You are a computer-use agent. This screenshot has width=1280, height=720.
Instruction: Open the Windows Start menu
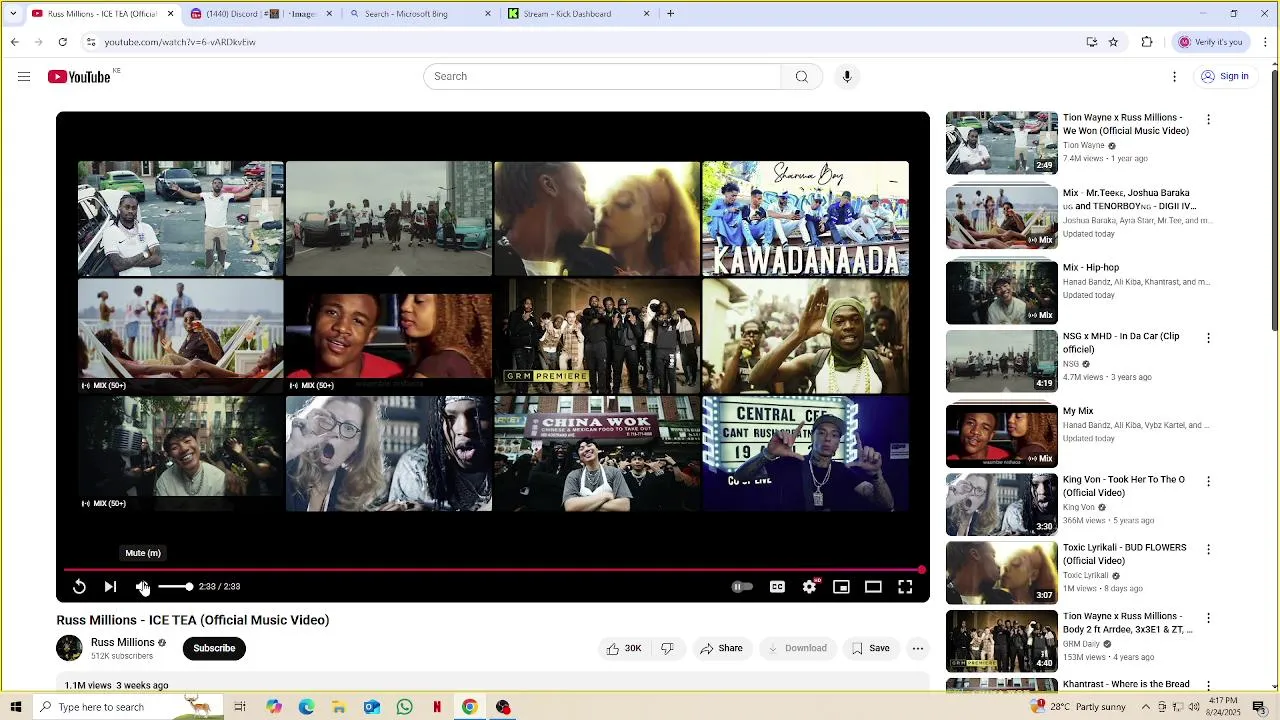tap(15, 707)
